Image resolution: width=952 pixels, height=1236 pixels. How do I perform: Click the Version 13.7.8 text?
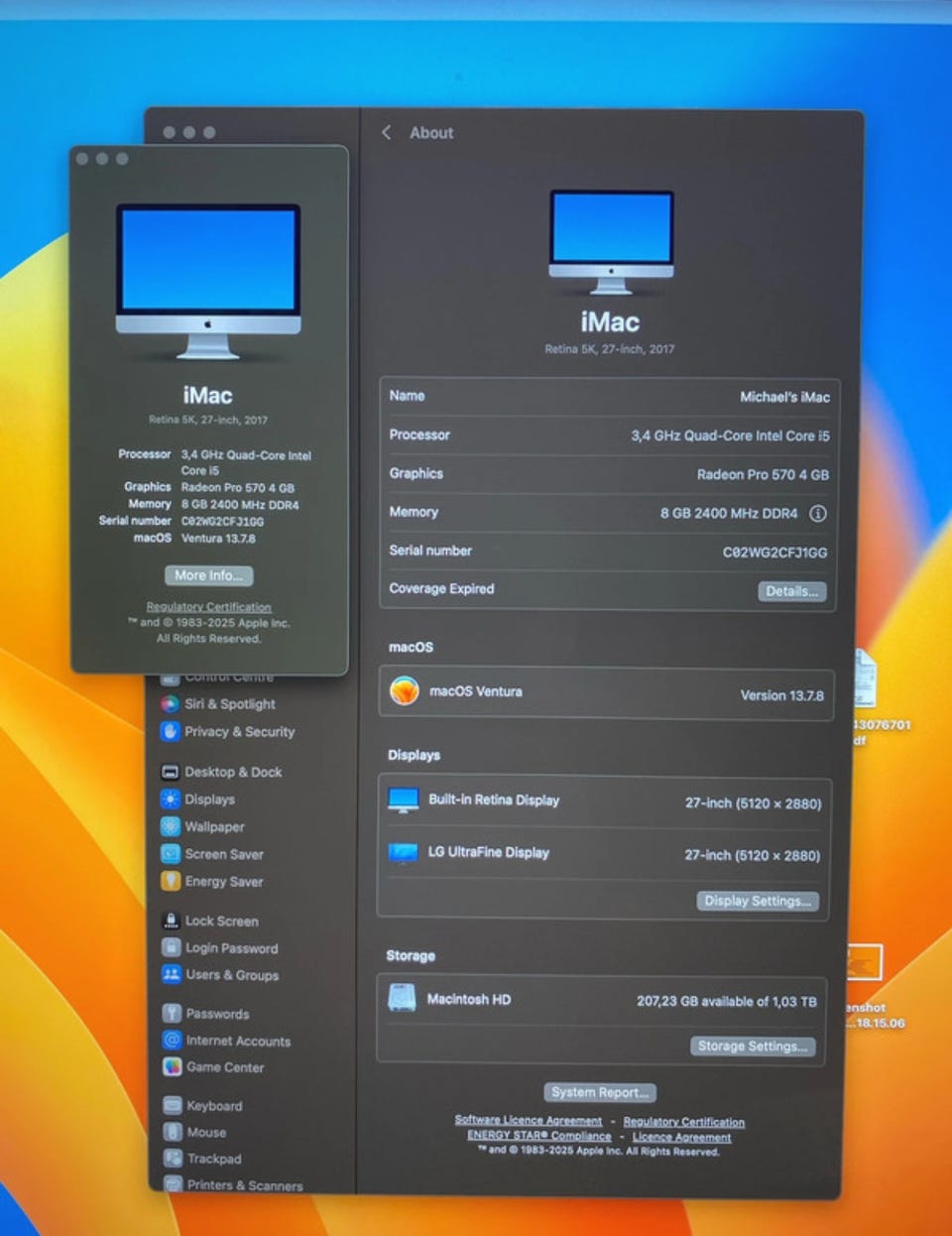click(782, 695)
